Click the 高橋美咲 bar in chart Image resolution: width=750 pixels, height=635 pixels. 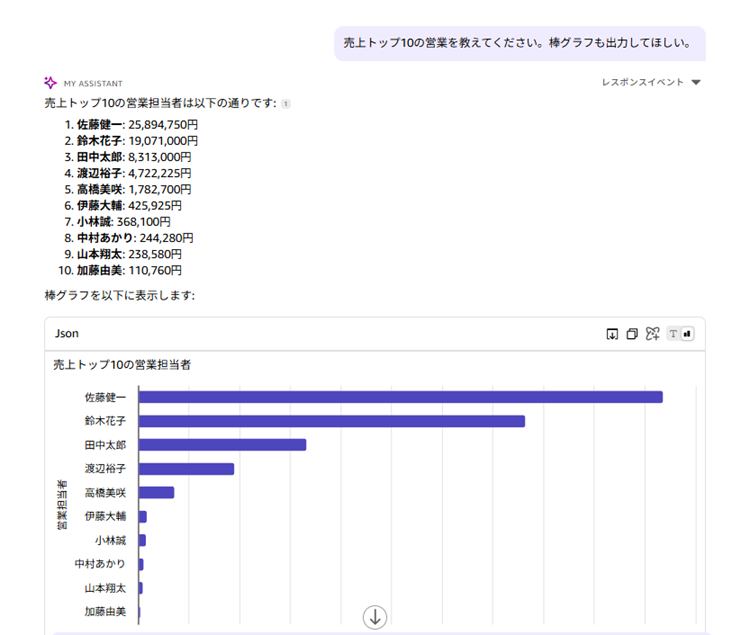point(156,492)
